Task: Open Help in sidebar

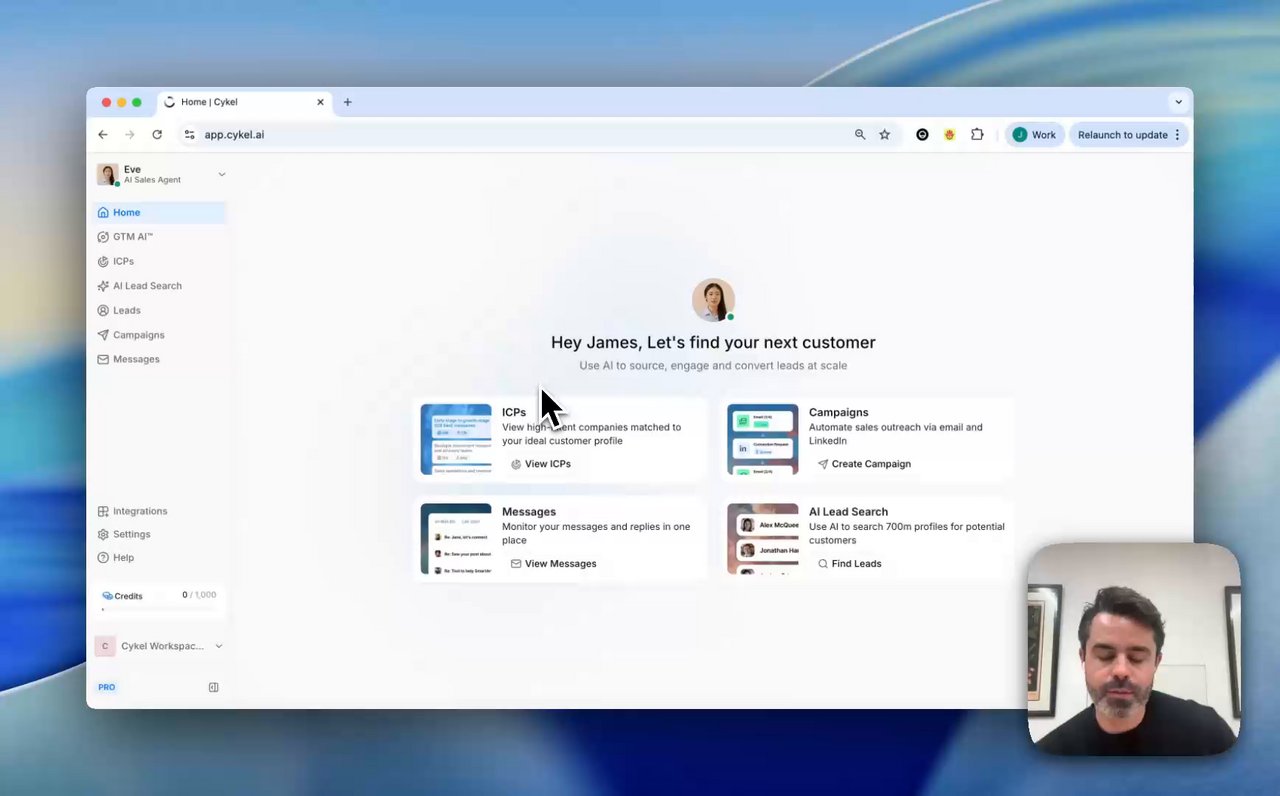Action: [160, 557]
